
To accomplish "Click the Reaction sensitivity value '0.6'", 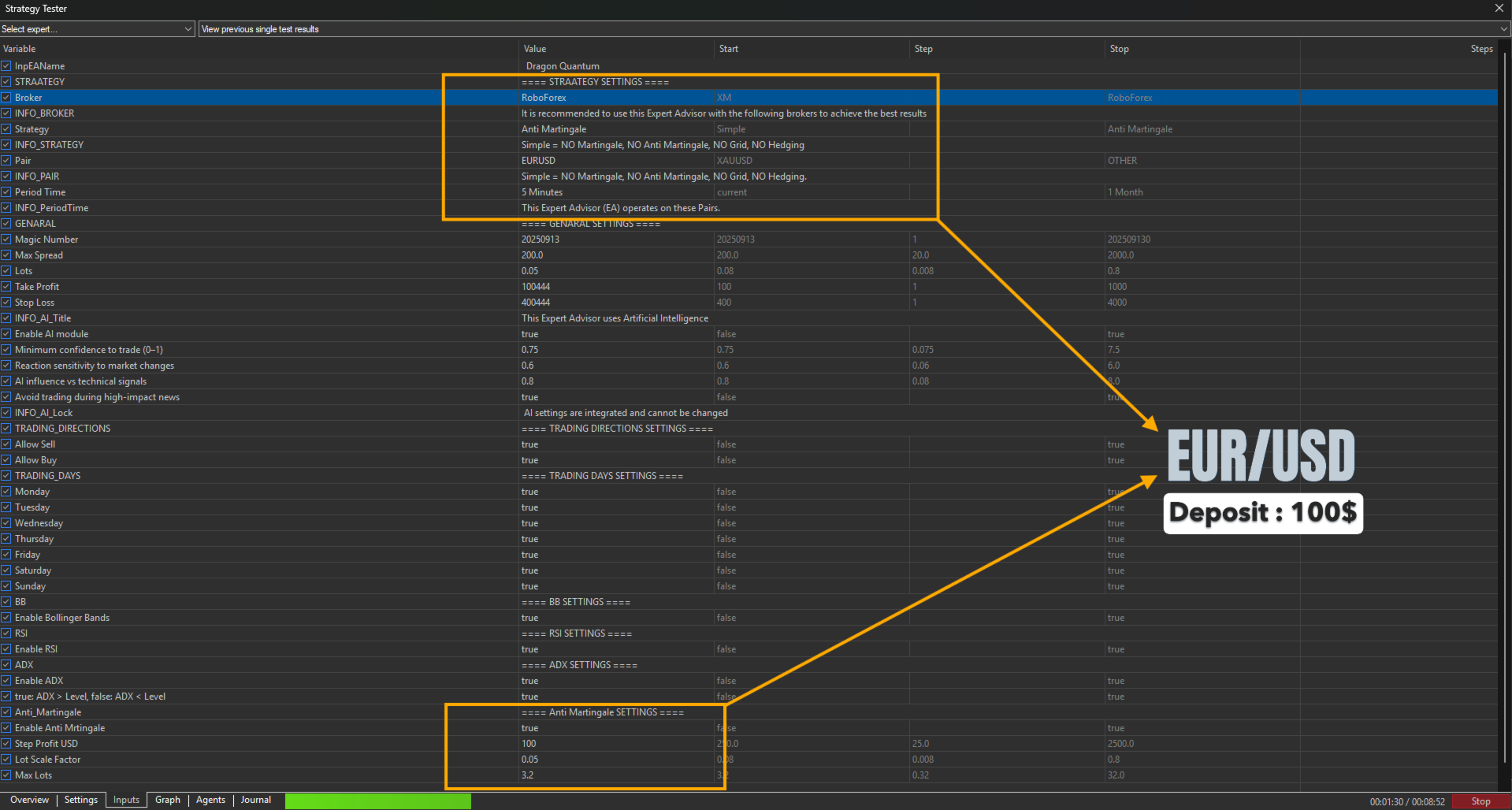I will [528, 366].
